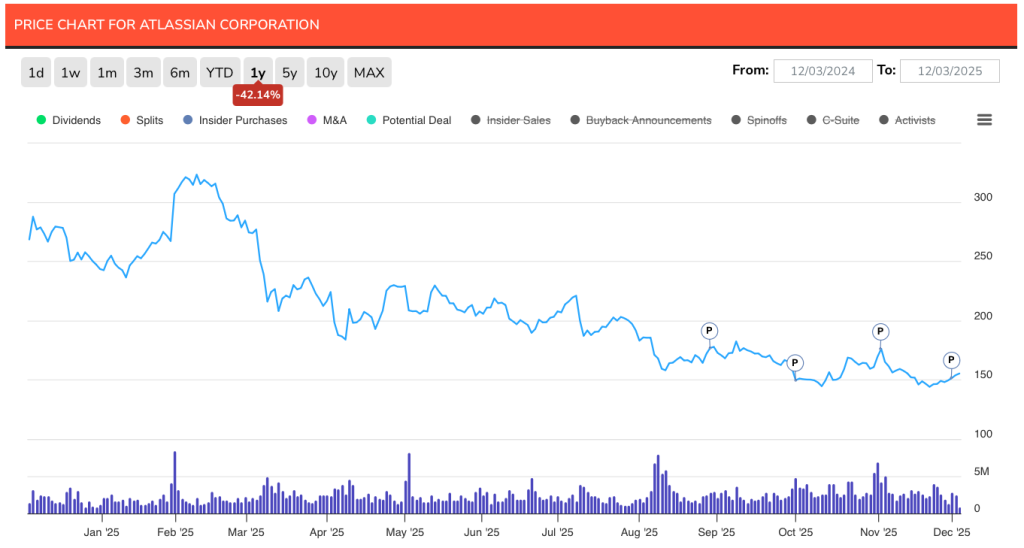Enable Activists legend series
1024x548 pixels.
[908, 120]
